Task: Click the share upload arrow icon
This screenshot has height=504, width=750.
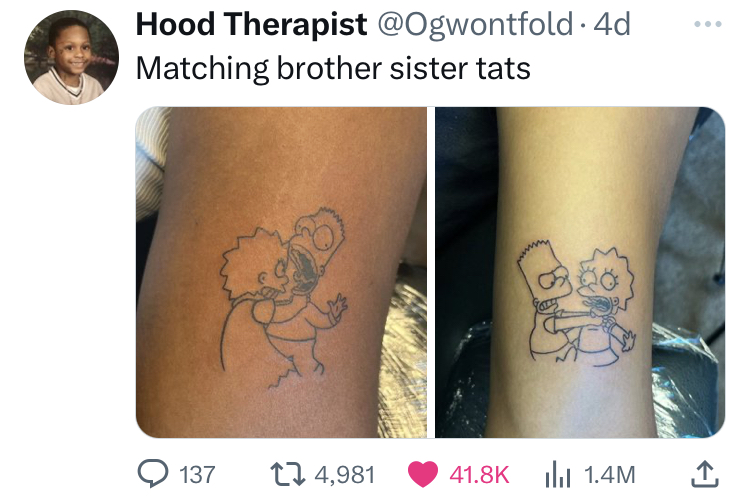Action: pos(705,474)
